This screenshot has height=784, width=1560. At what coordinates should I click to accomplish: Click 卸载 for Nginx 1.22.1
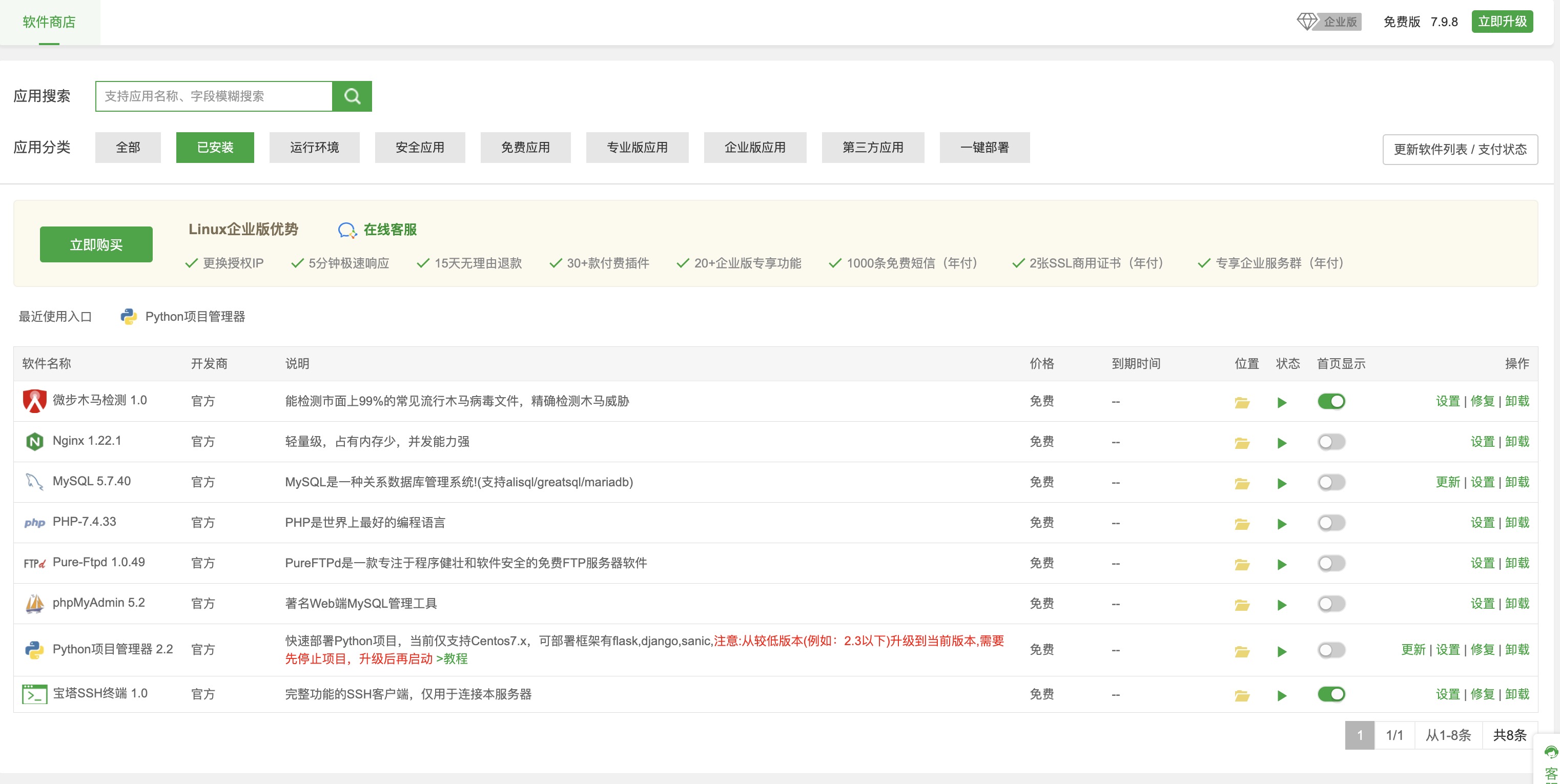tap(1516, 442)
